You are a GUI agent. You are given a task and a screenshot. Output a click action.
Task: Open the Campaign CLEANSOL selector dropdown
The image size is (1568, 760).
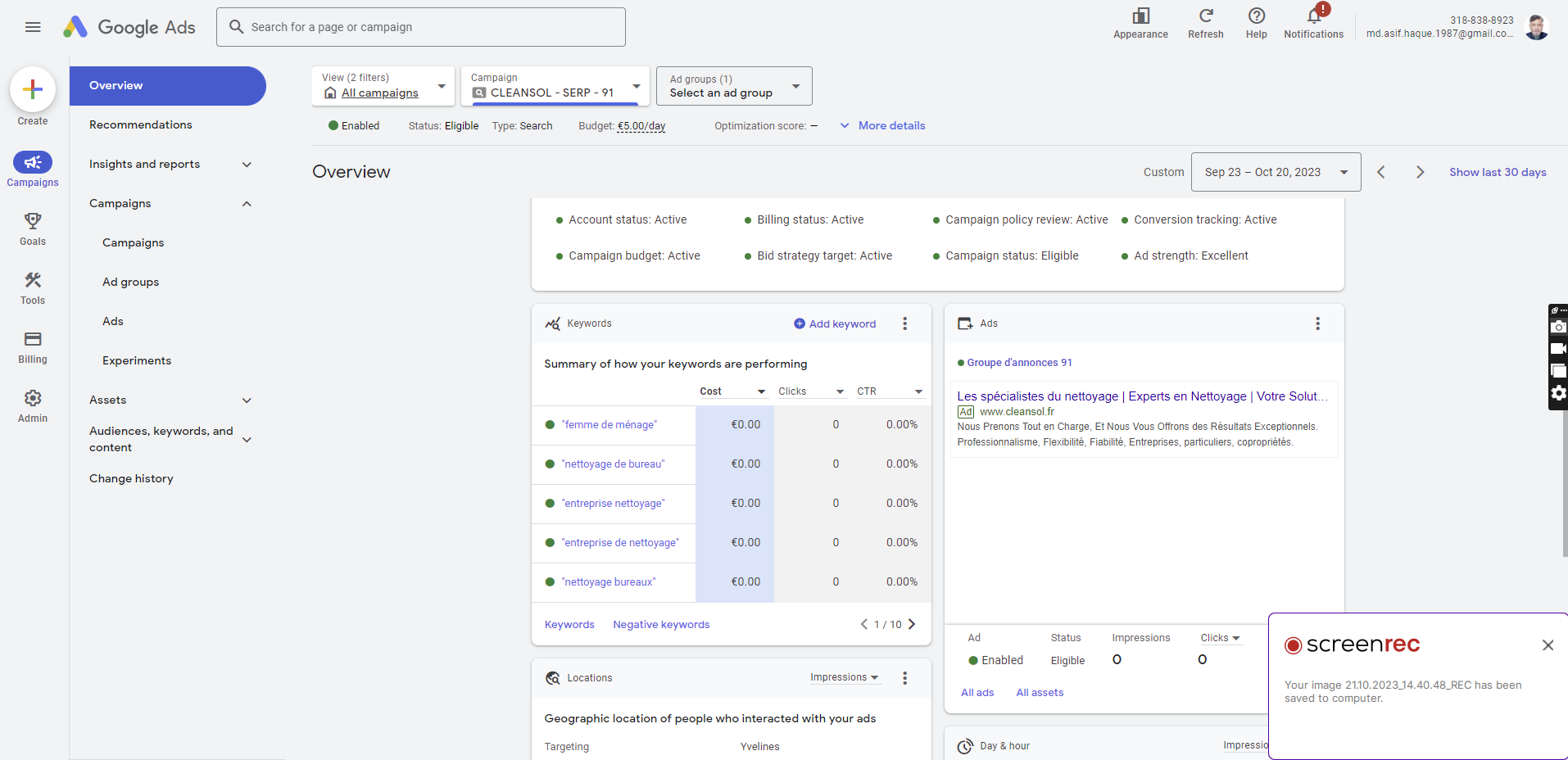555,86
